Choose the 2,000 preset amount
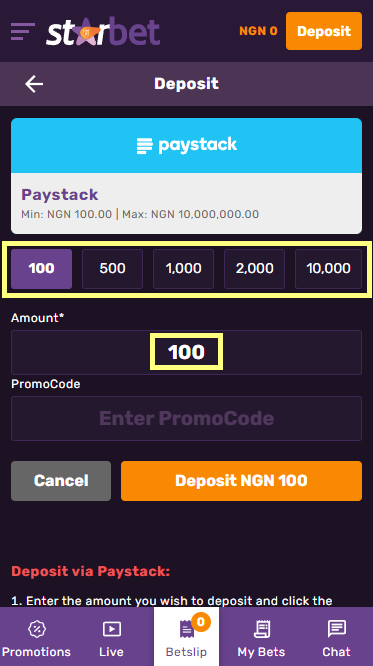Screen dimensions: 373x666 tap(254, 269)
